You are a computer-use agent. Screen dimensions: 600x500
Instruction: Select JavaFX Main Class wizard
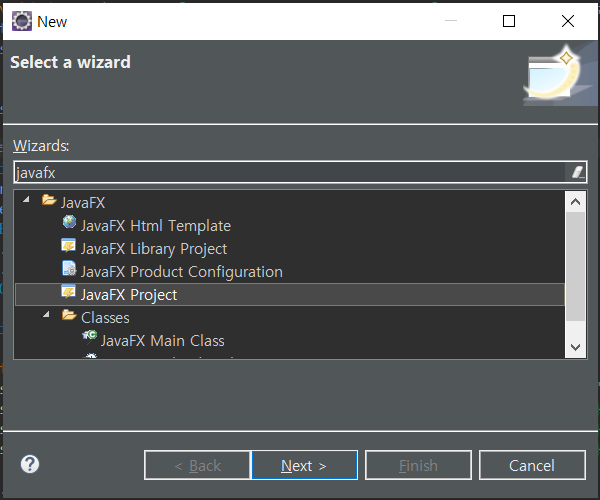(x=163, y=340)
